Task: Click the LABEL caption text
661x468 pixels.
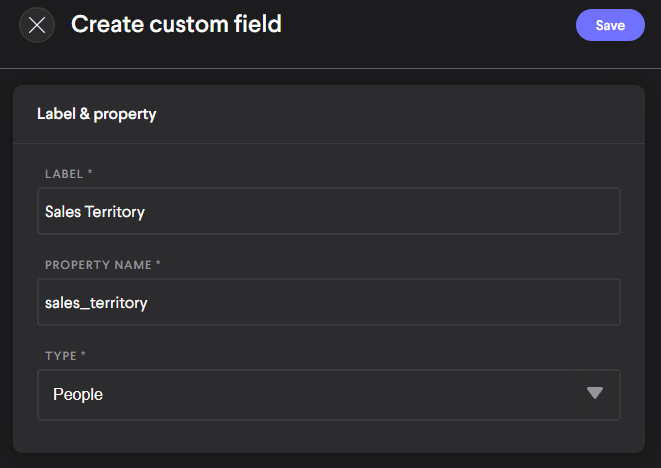Action: pos(64,173)
